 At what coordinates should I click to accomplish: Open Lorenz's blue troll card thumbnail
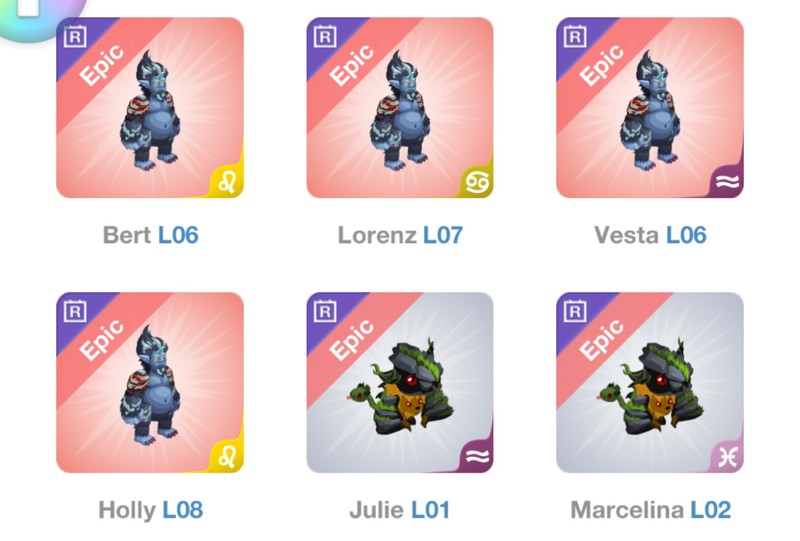coord(400,108)
